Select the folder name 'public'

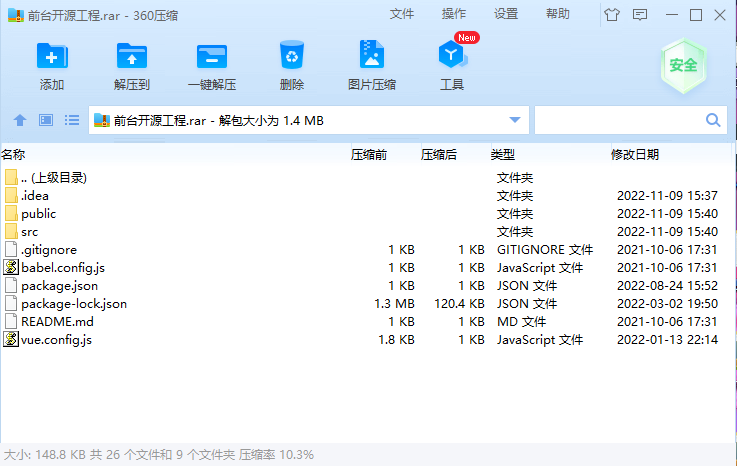(x=39, y=213)
